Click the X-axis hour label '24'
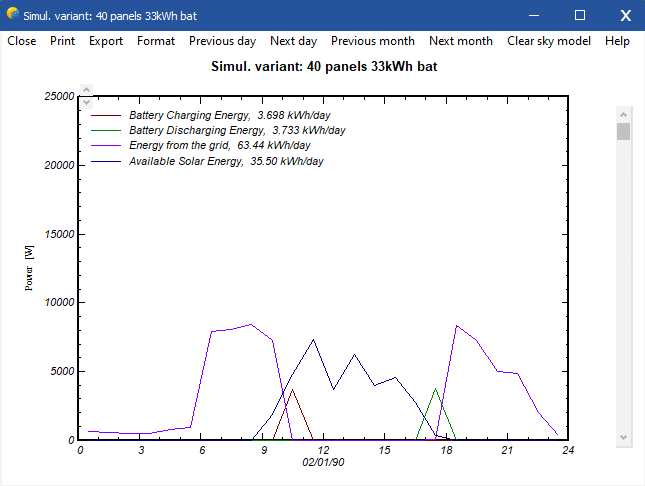The image size is (645, 486). [x=568, y=450]
